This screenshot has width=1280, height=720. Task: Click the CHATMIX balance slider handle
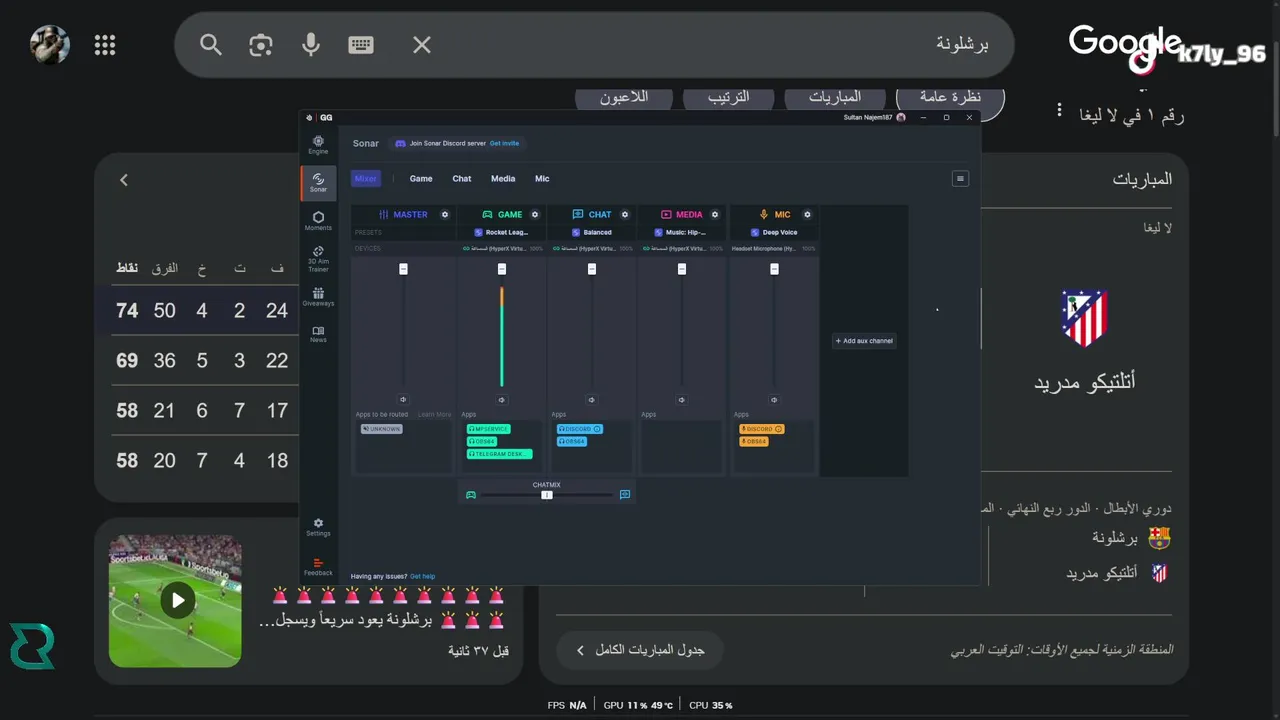point(547,494)
